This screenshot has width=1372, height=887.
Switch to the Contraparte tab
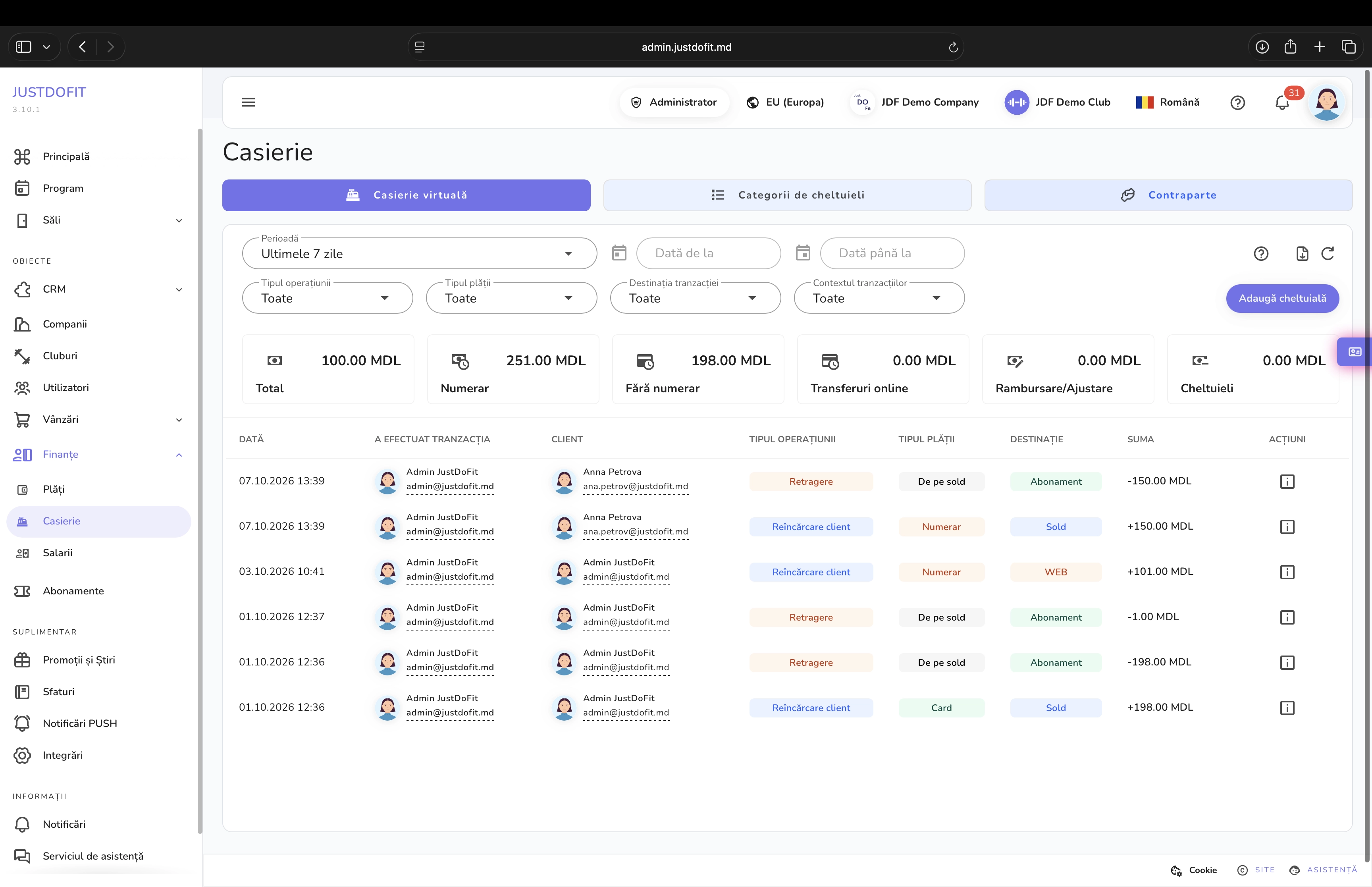(x=1168, y=195)
